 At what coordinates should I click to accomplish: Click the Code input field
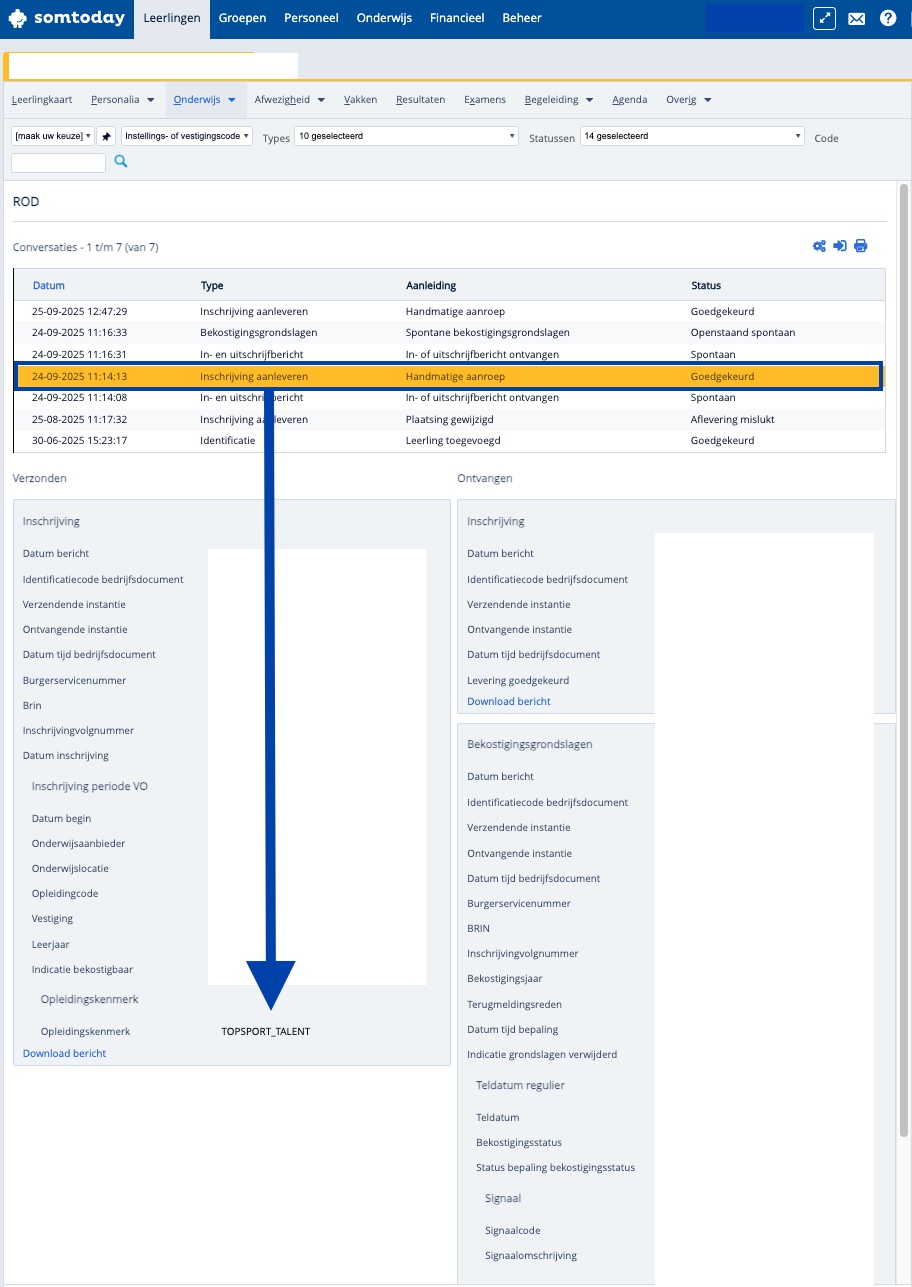[x=58, y=162]
